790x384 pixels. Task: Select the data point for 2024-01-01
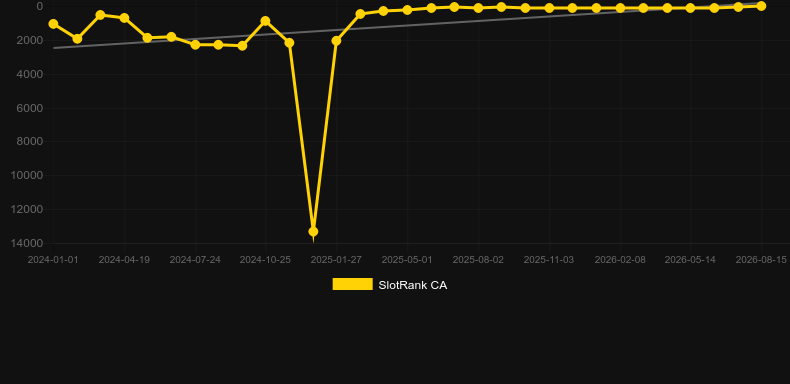(x=53, y=24)
